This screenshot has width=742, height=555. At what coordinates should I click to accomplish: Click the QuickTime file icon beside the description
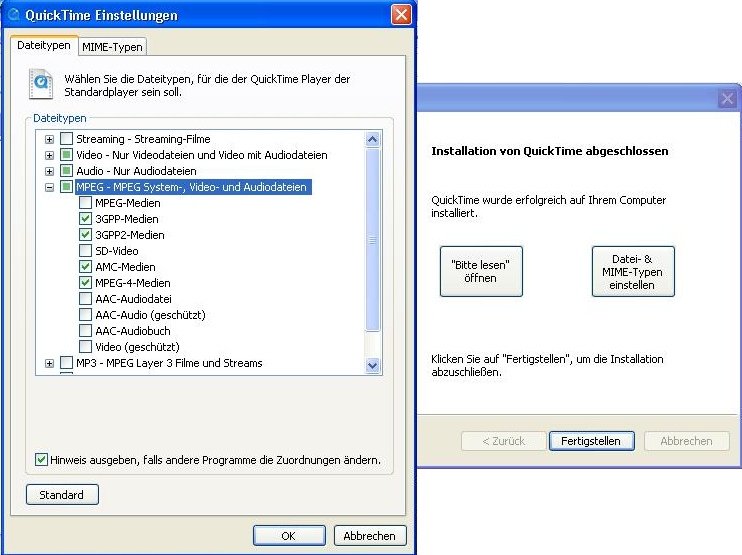(41, 84)
